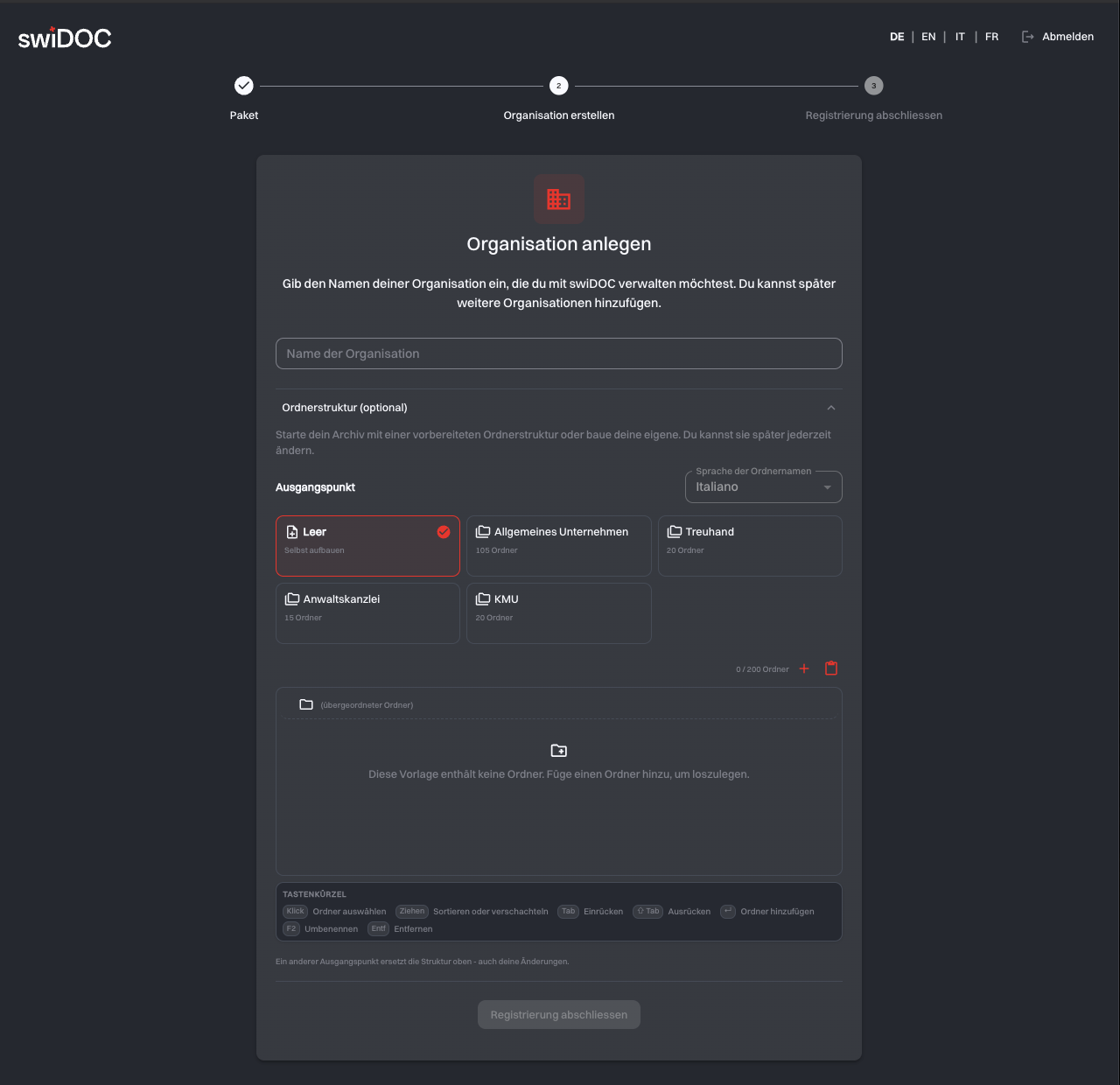1120x1085 pixels.
Task: Click the Paket step label
Action: click(244, 115)
